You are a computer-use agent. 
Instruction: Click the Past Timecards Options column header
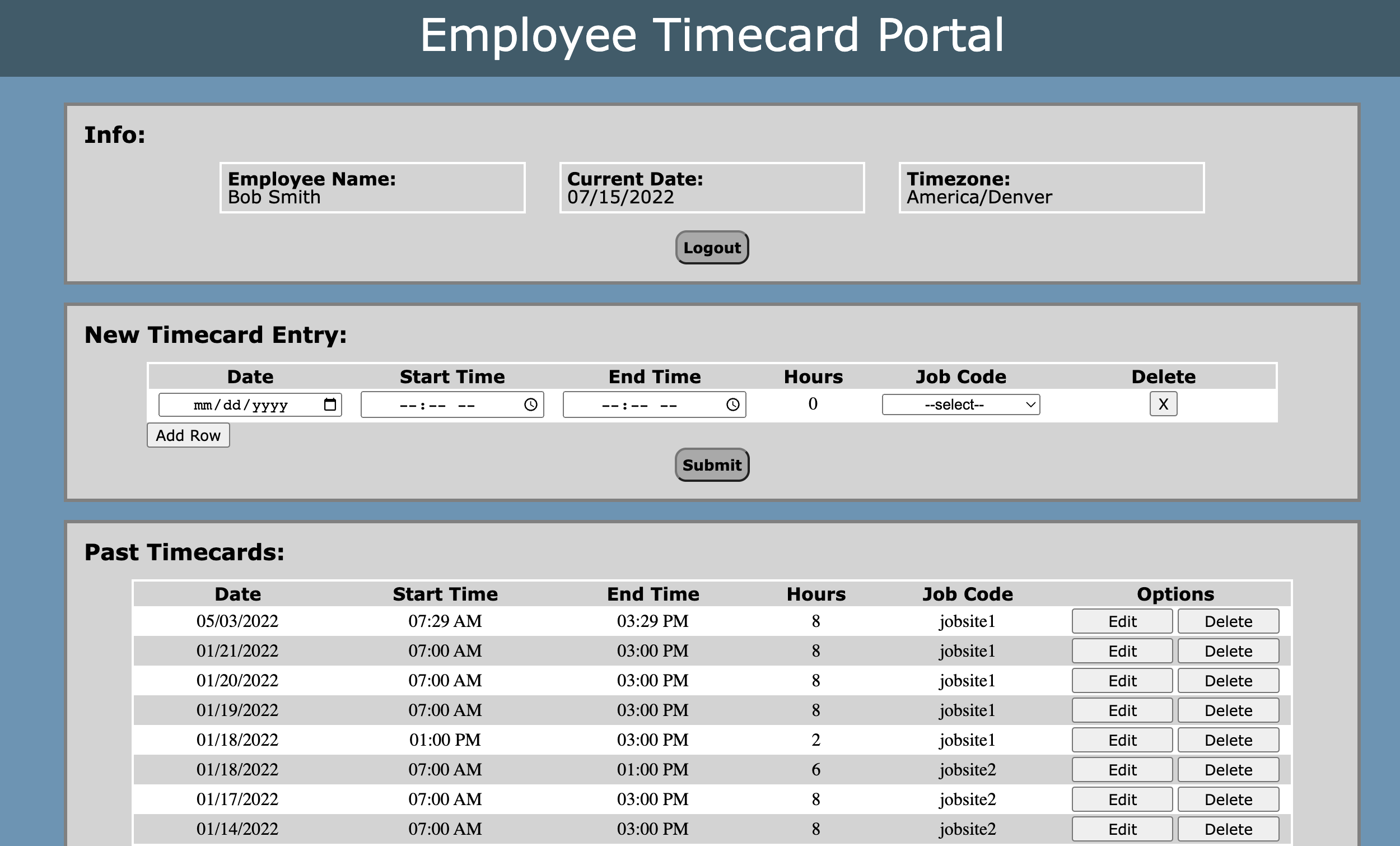[x=1175, y=593]
